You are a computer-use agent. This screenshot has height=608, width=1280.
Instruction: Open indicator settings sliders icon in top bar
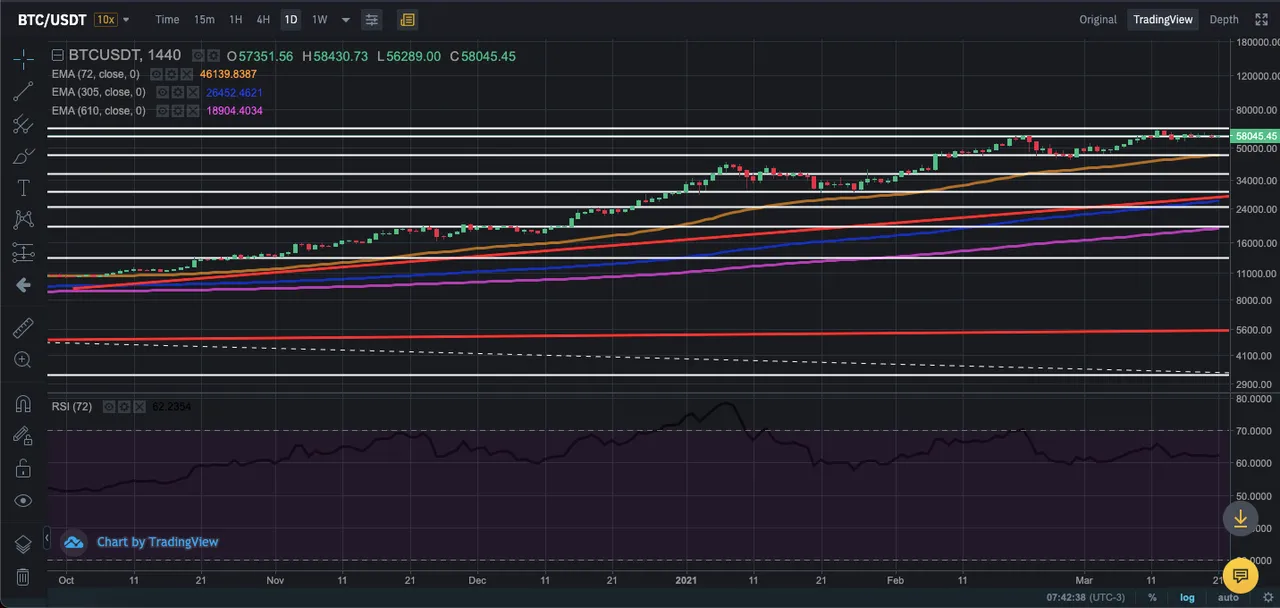click(372, 19)
